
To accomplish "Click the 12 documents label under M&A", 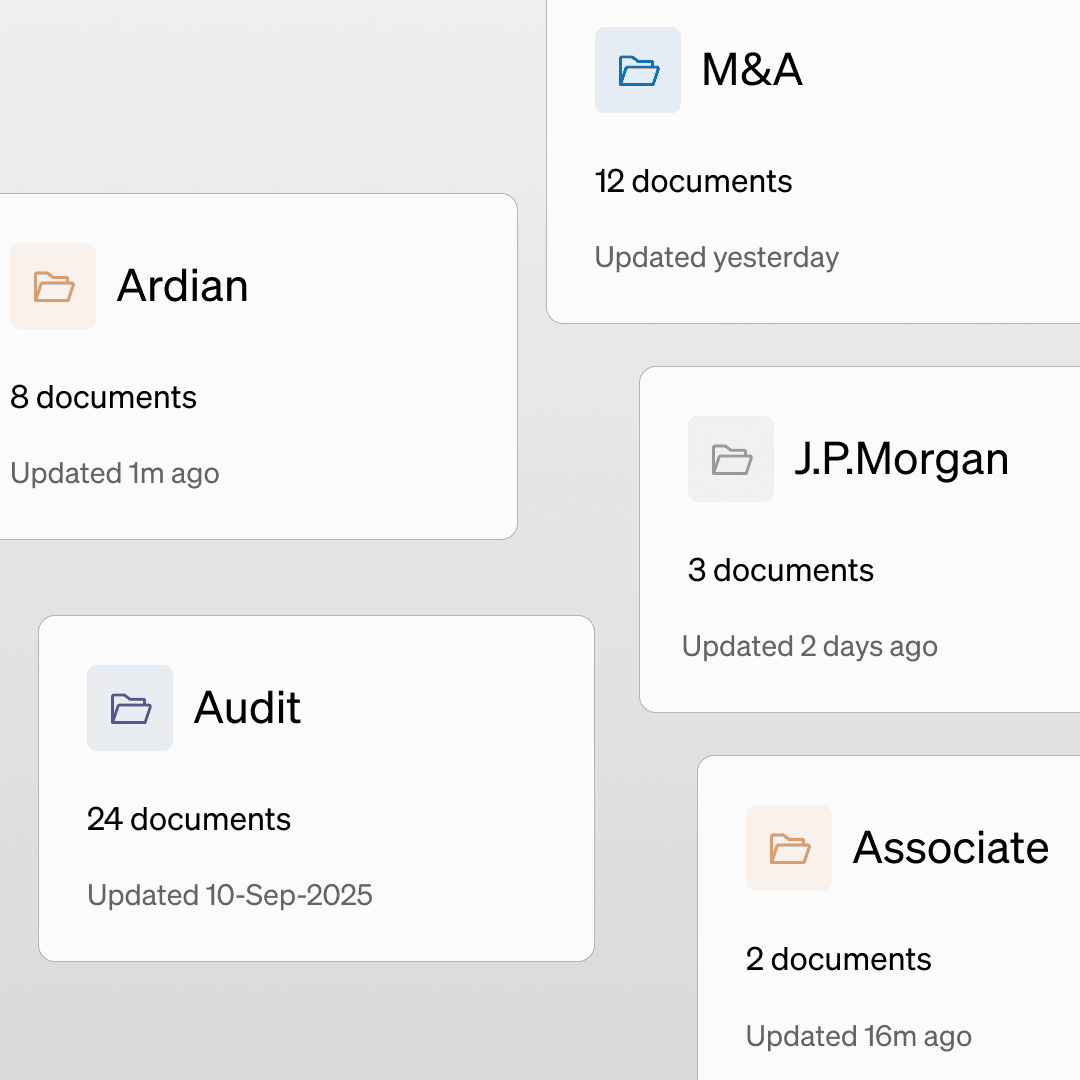I will pos(694,181).
